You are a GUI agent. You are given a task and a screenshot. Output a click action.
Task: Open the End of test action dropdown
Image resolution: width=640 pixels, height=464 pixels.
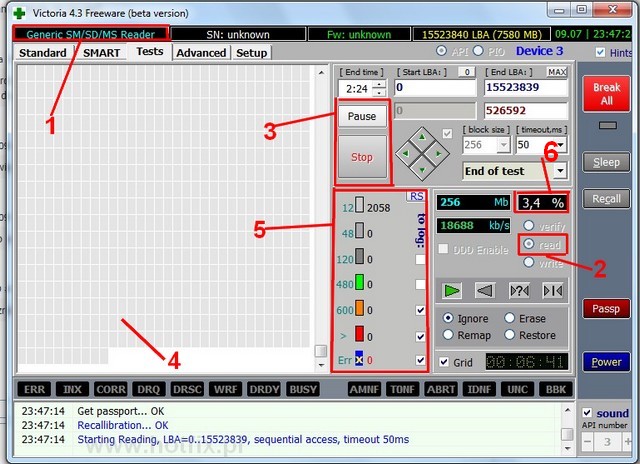pyautogui.click(x=559, y=171)
